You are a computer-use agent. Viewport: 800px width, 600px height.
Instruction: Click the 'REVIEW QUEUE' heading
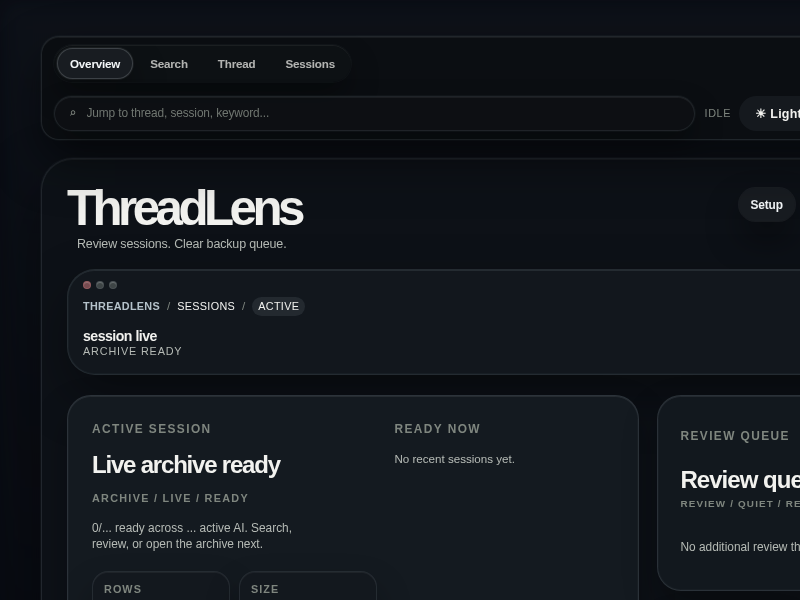735,436
